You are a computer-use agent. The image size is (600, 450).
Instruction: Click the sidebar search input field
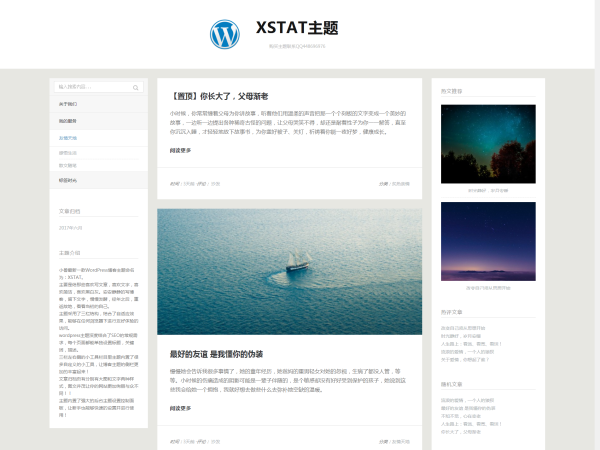[92, 86]
